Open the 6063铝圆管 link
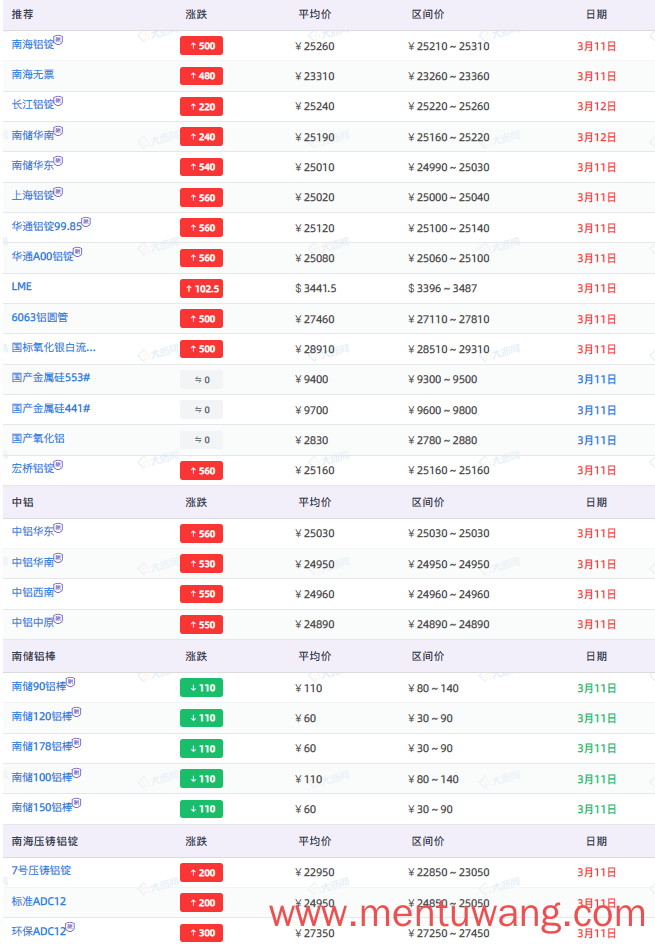The image size is (655, 944). click(x=40, y=317)
